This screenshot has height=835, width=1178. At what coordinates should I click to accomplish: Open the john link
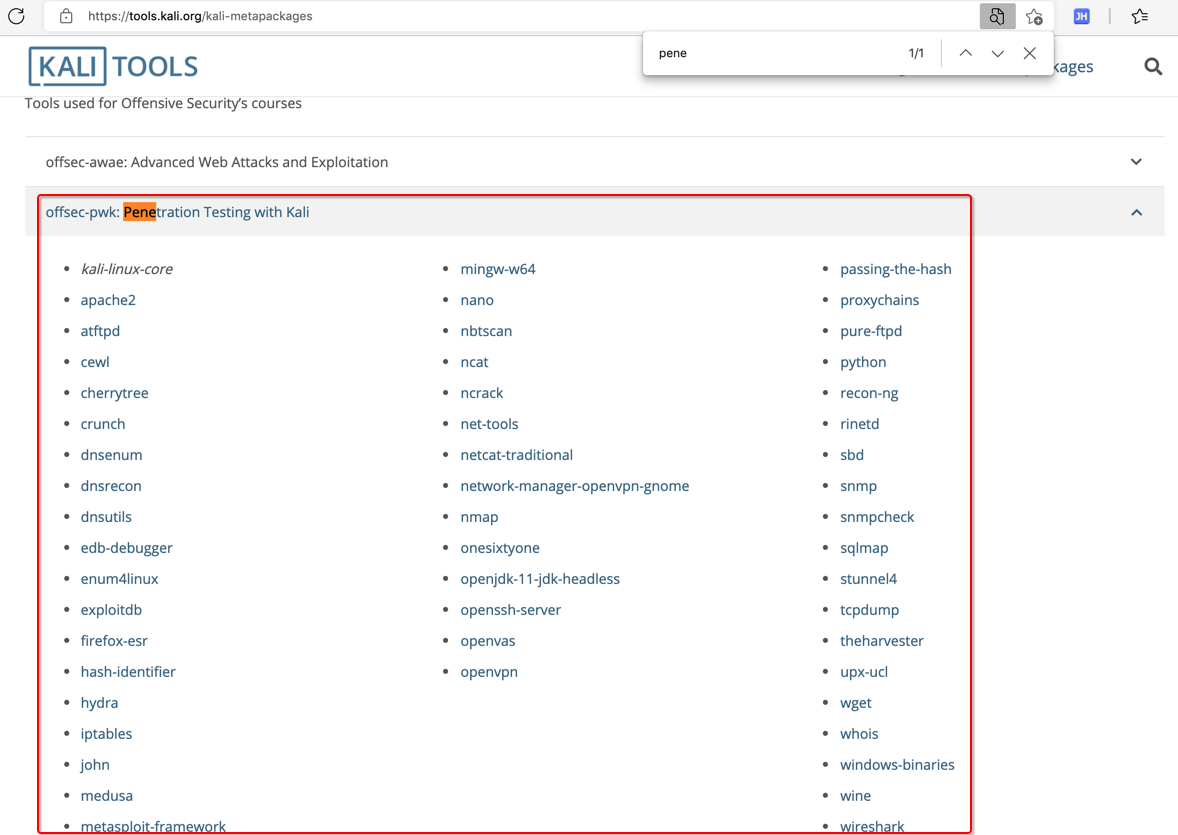point(95,764)
